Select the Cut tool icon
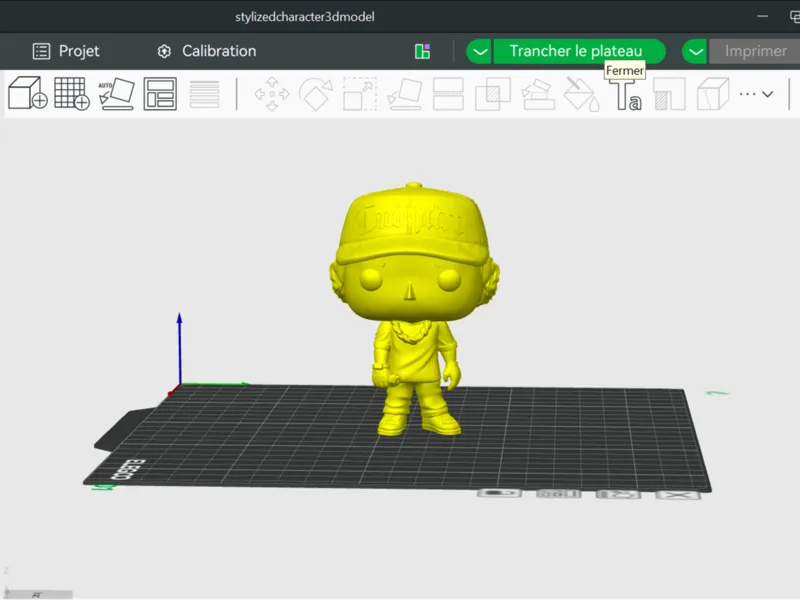 click(448, 94)
